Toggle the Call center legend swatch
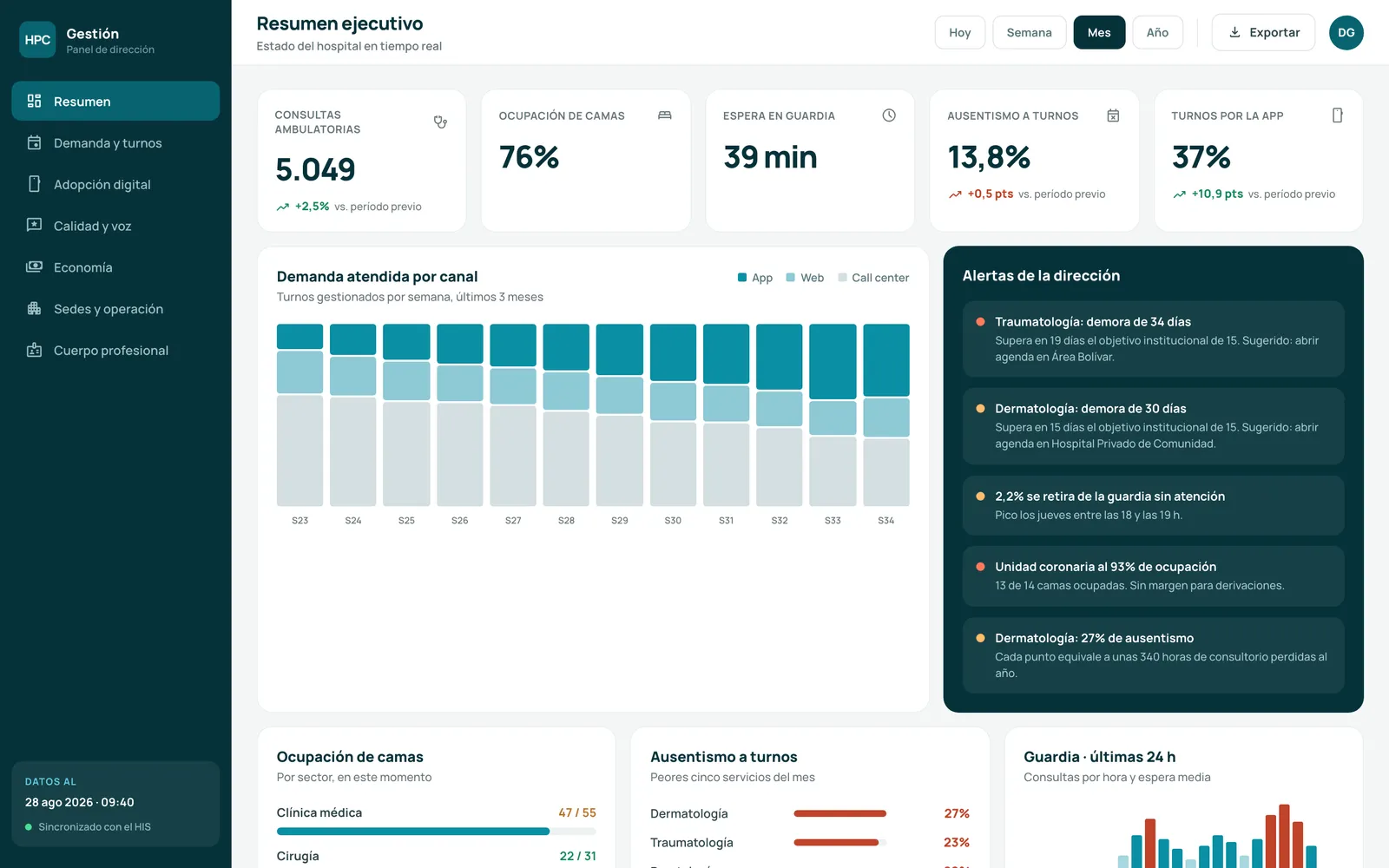The width and height of the screenshot is (1389, 868). [842, 278]
